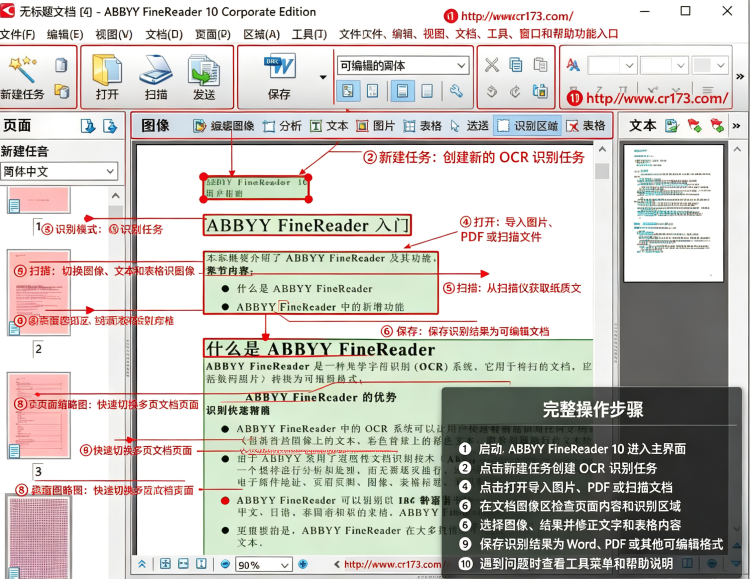Click the Analyze layout tool (分析)
The width and height of the screenshot is (750, 579).
point(269,126)
